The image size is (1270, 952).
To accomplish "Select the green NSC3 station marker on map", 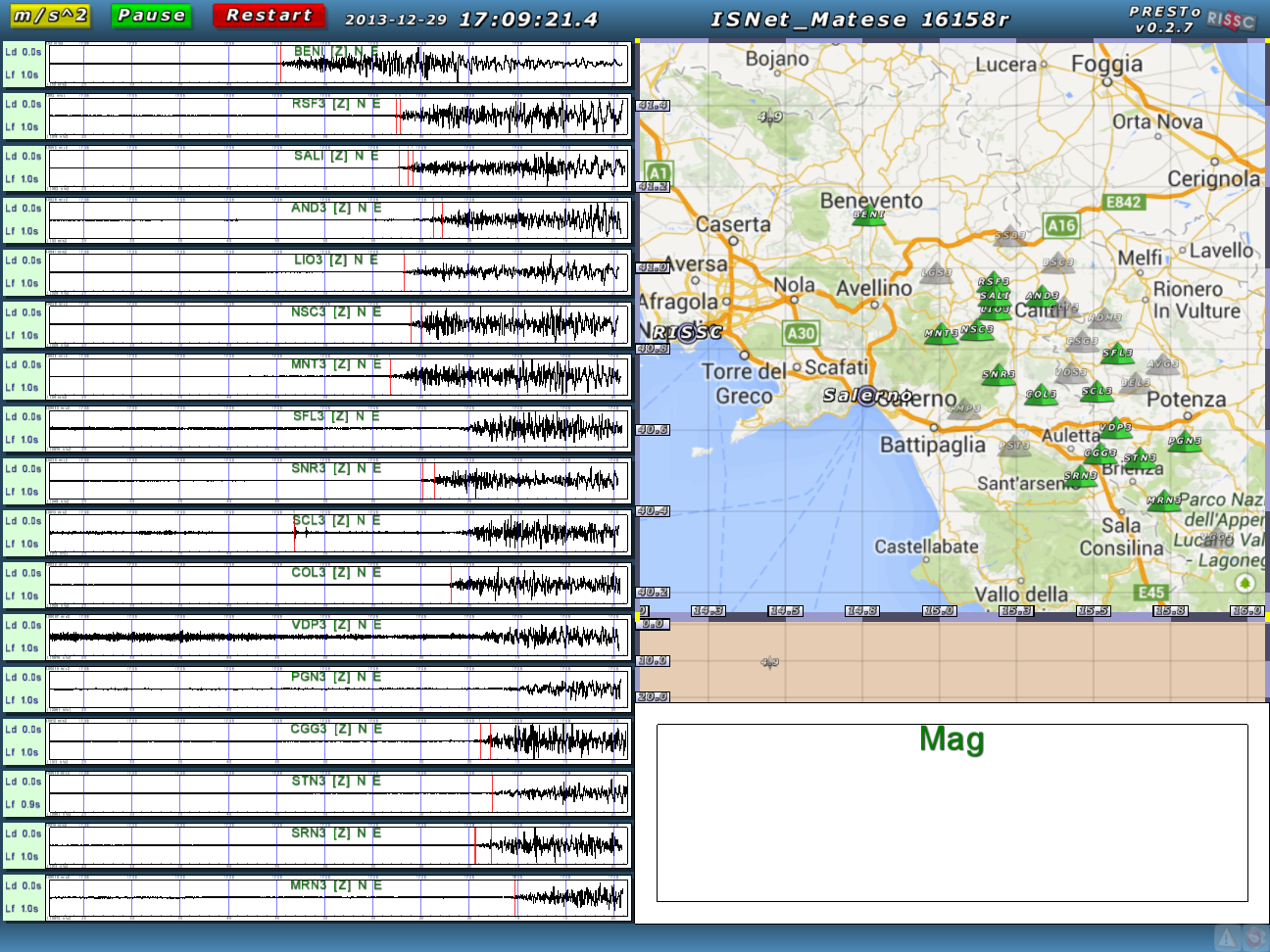I will click(977, 331).
